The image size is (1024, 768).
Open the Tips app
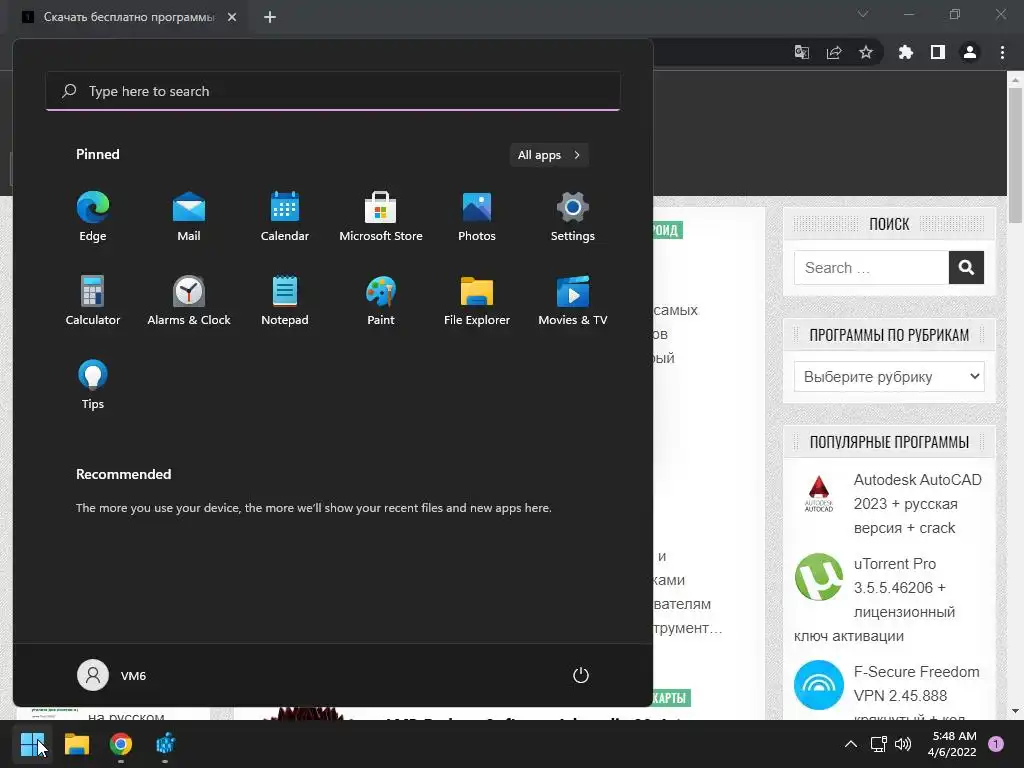(93, 385)
